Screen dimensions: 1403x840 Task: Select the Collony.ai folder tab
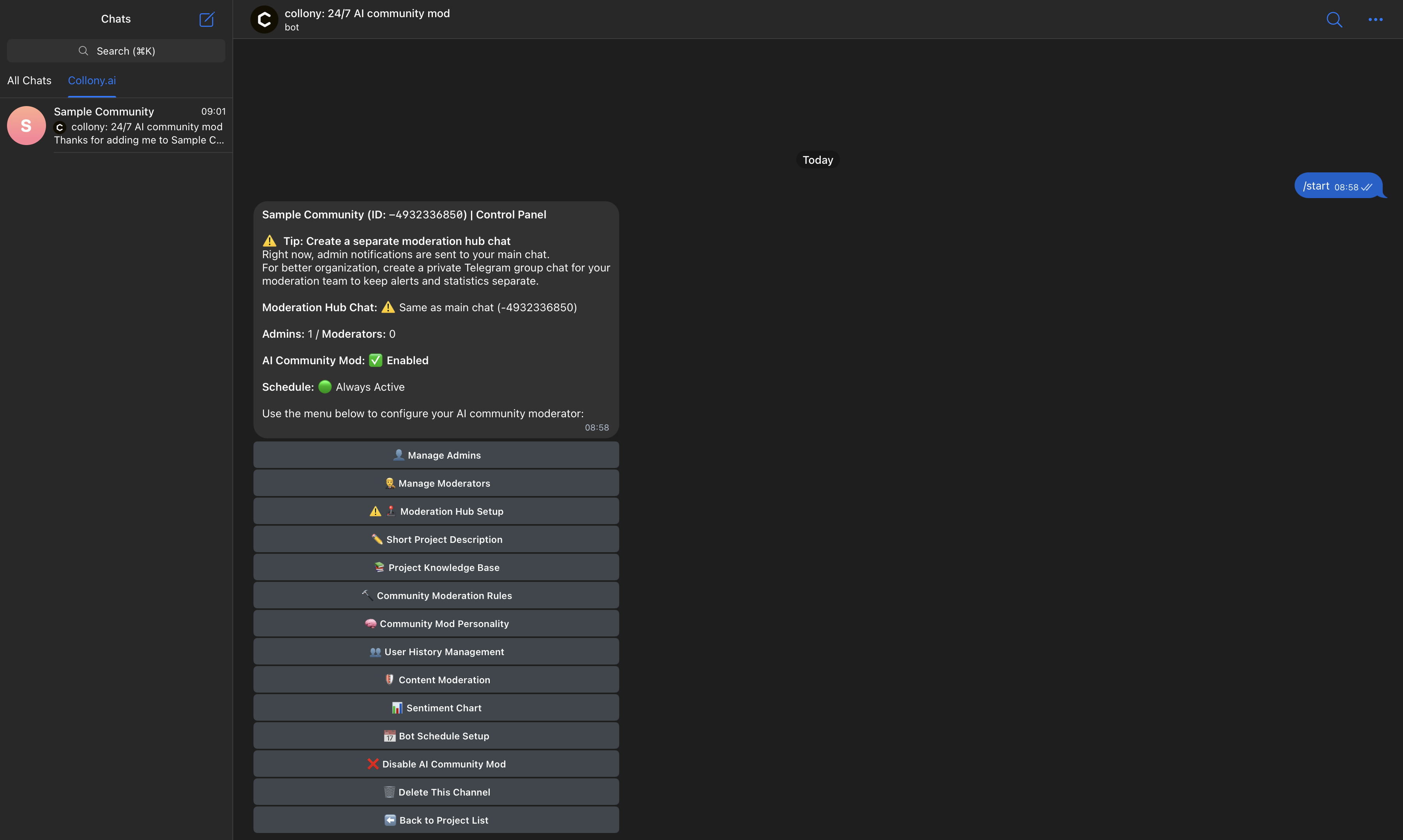click(x=92, y=80)
